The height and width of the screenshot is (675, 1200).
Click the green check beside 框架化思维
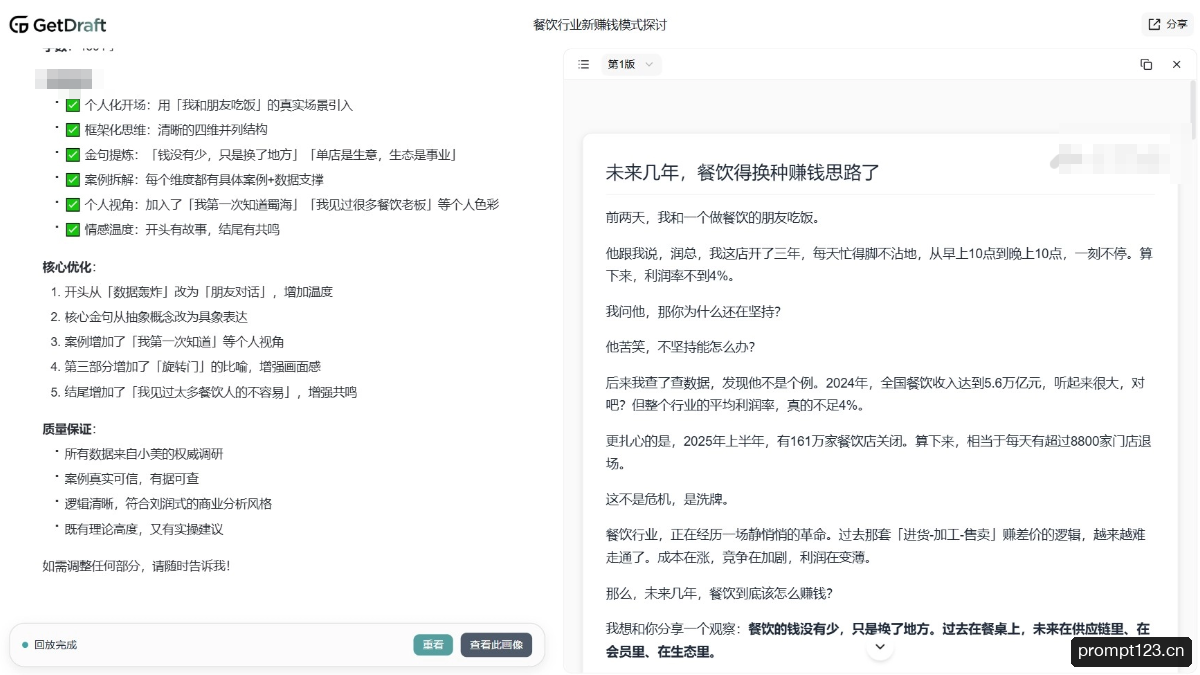pos(72,130)
